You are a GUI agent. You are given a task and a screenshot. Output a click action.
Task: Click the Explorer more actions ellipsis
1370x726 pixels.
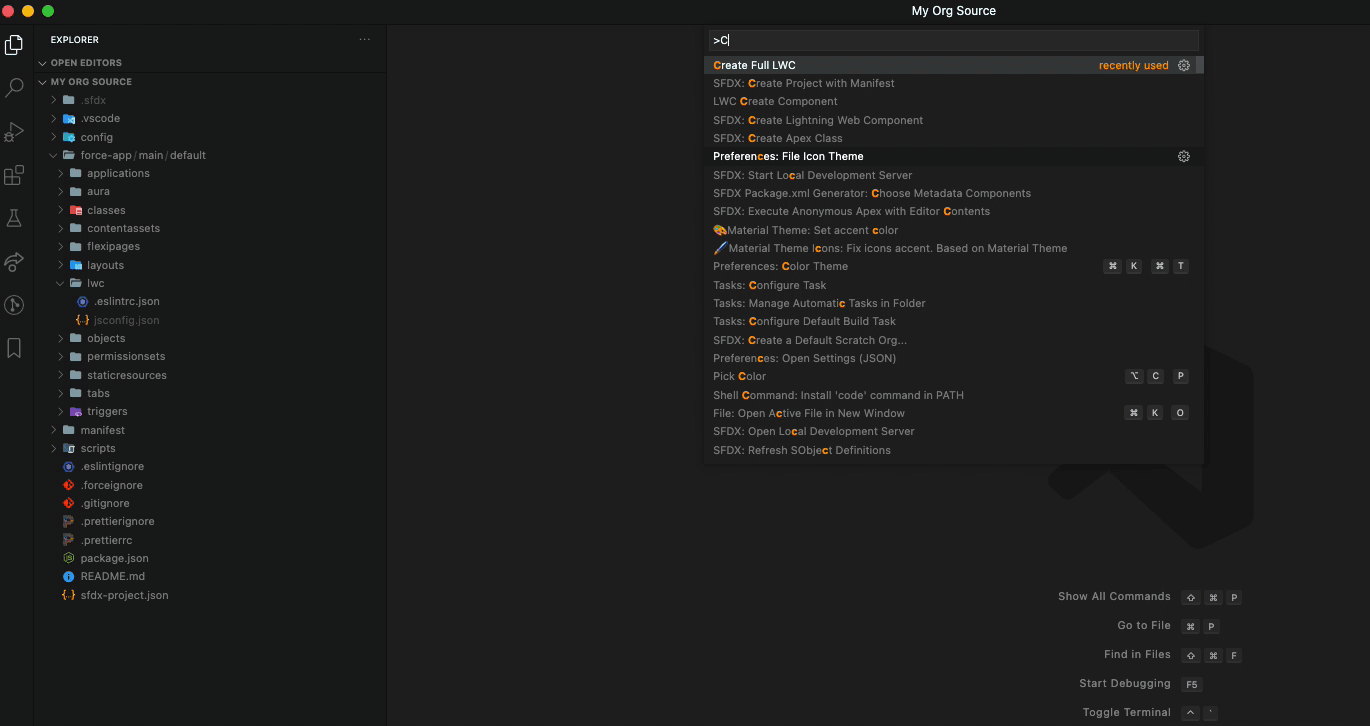tap(365, 40)
